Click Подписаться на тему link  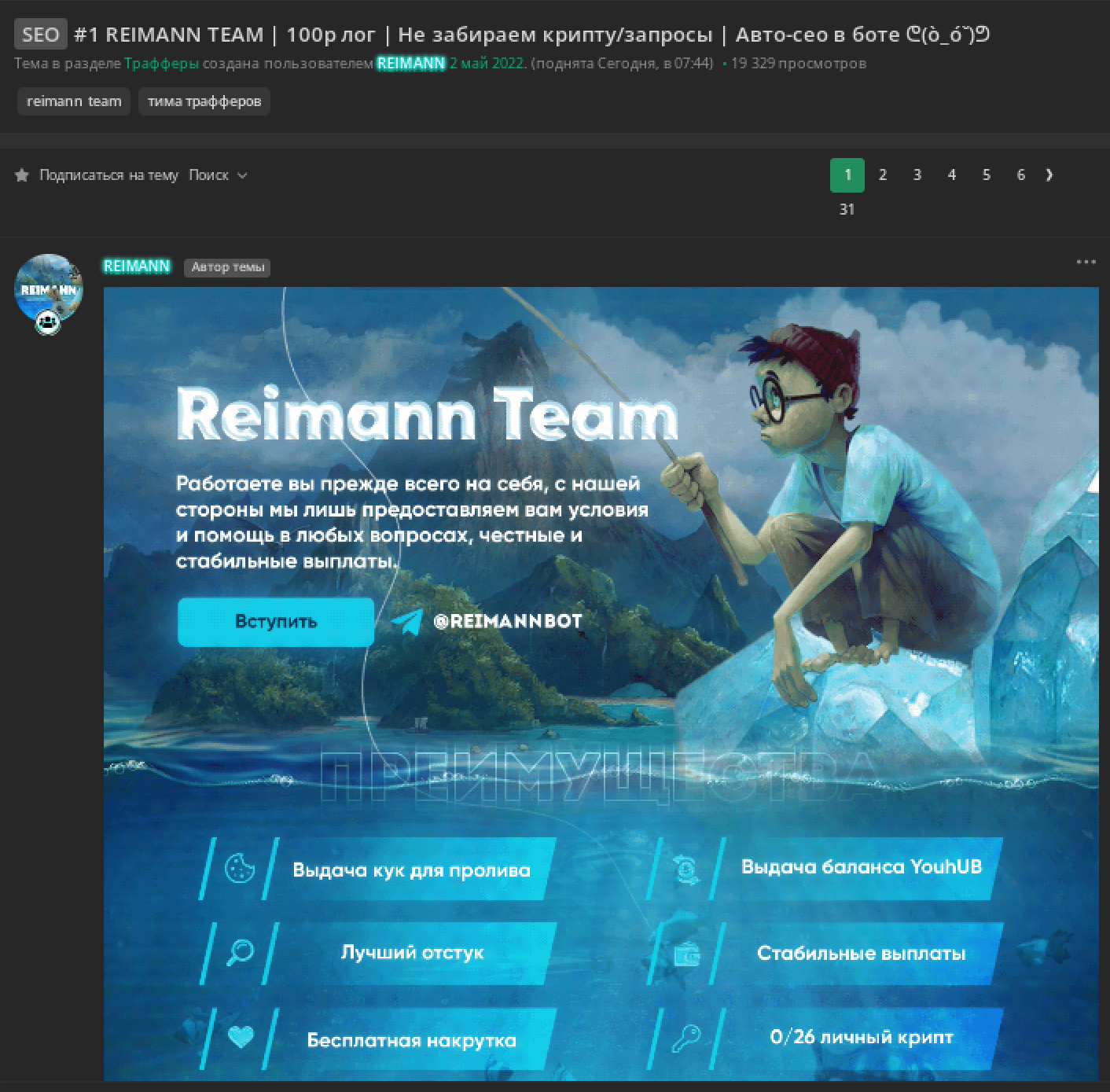pos(109,175)
